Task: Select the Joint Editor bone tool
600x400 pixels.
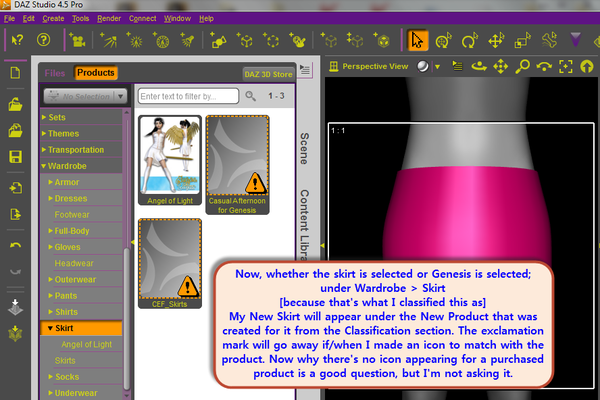Action: click(549, 40)
